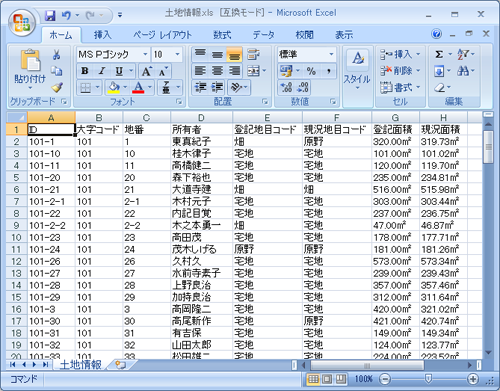Screen dimensions: 500x391
Task: Toggle bottom vertical alignment
Action: click(x=234, y=54)
